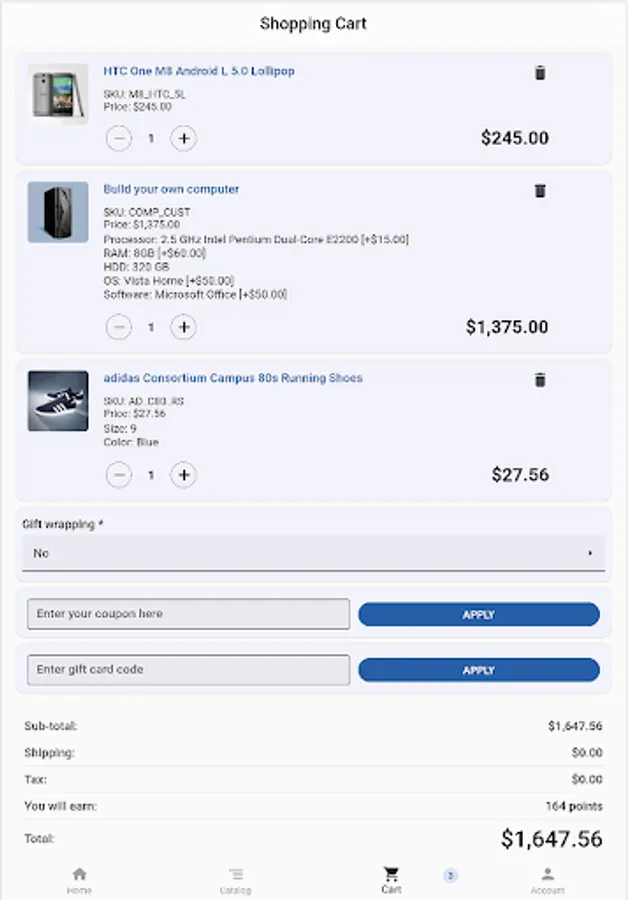Switch to the Catalog tab
This screenshot has width=628, height=900.
tap(235, 879)
